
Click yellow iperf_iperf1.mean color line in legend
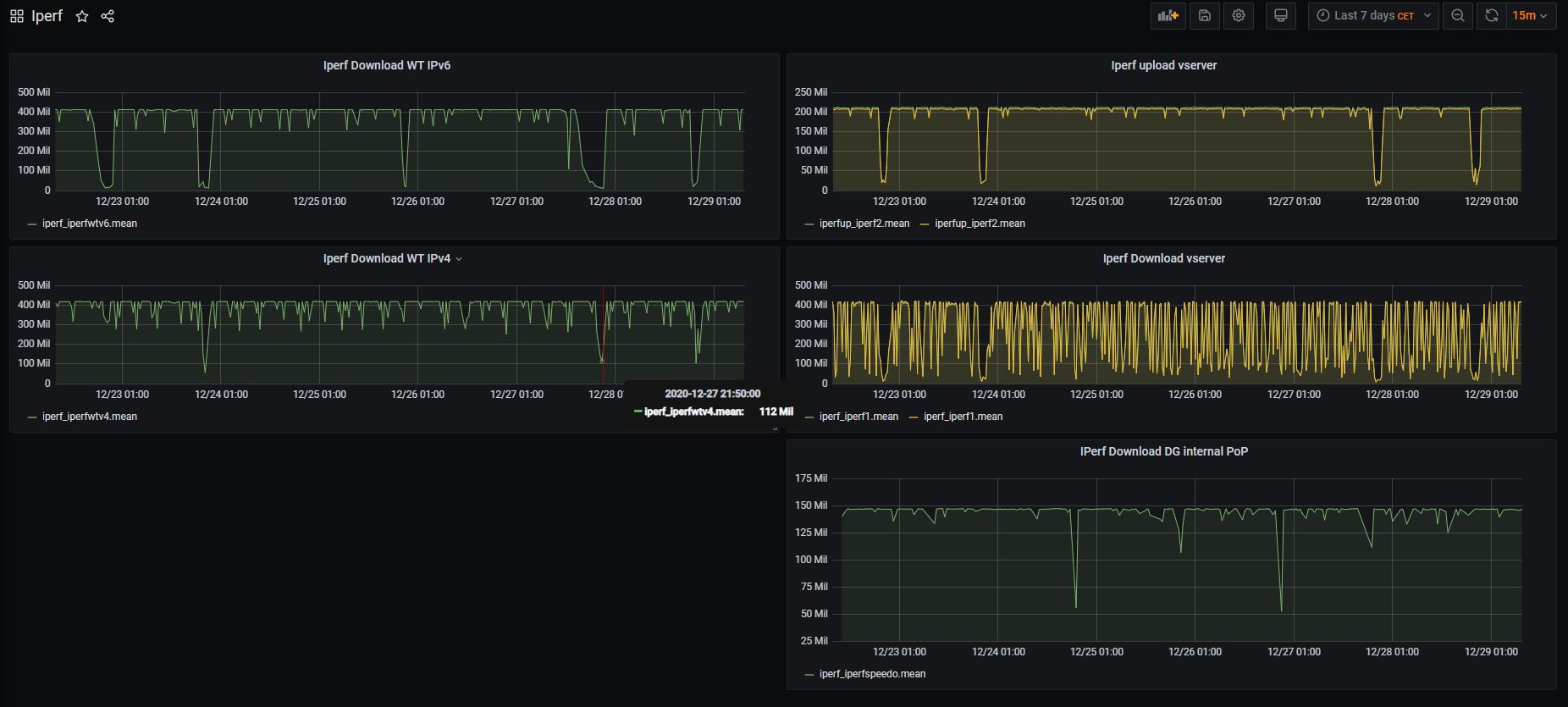pyautogui.click(x=914, y=417)
